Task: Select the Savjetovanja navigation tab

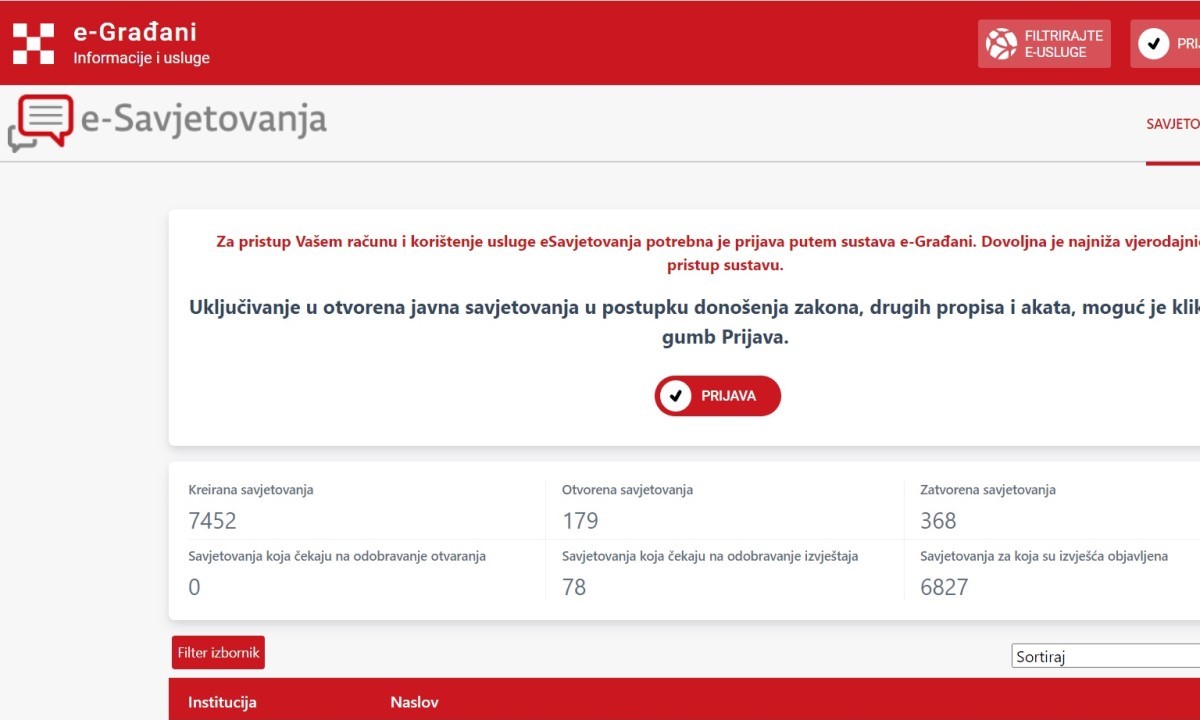Action: [x=1173, y=124]
